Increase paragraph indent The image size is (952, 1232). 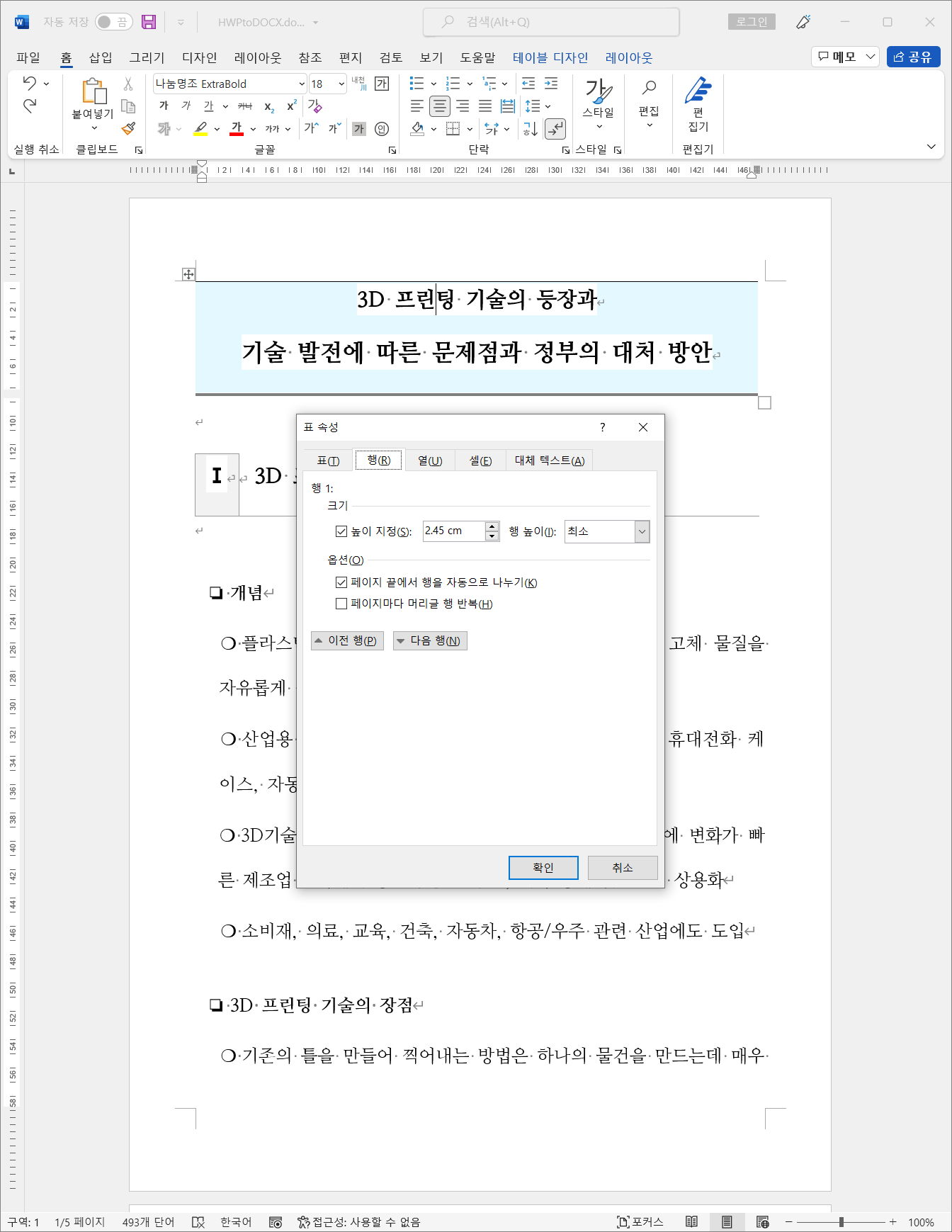[x=551, y=84]
